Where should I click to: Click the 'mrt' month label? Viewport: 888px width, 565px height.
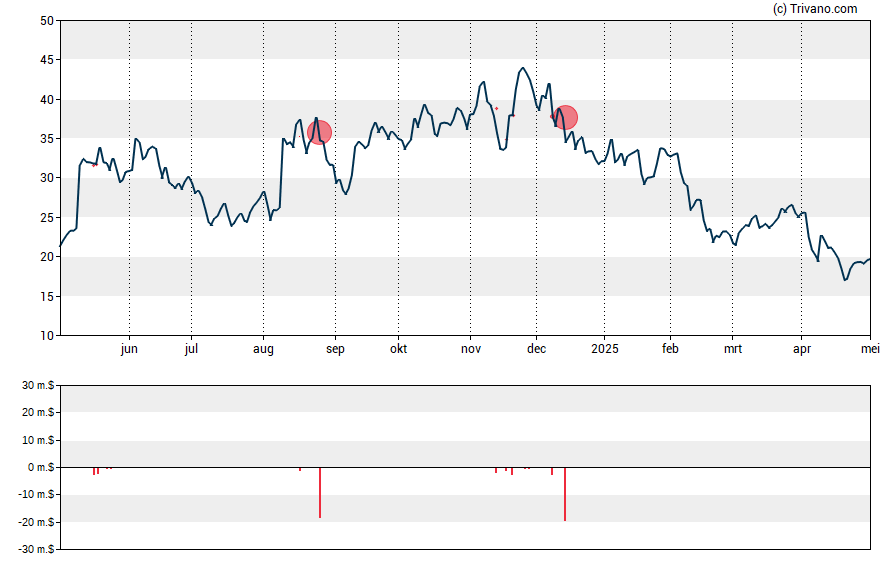[x=733, y=349]
